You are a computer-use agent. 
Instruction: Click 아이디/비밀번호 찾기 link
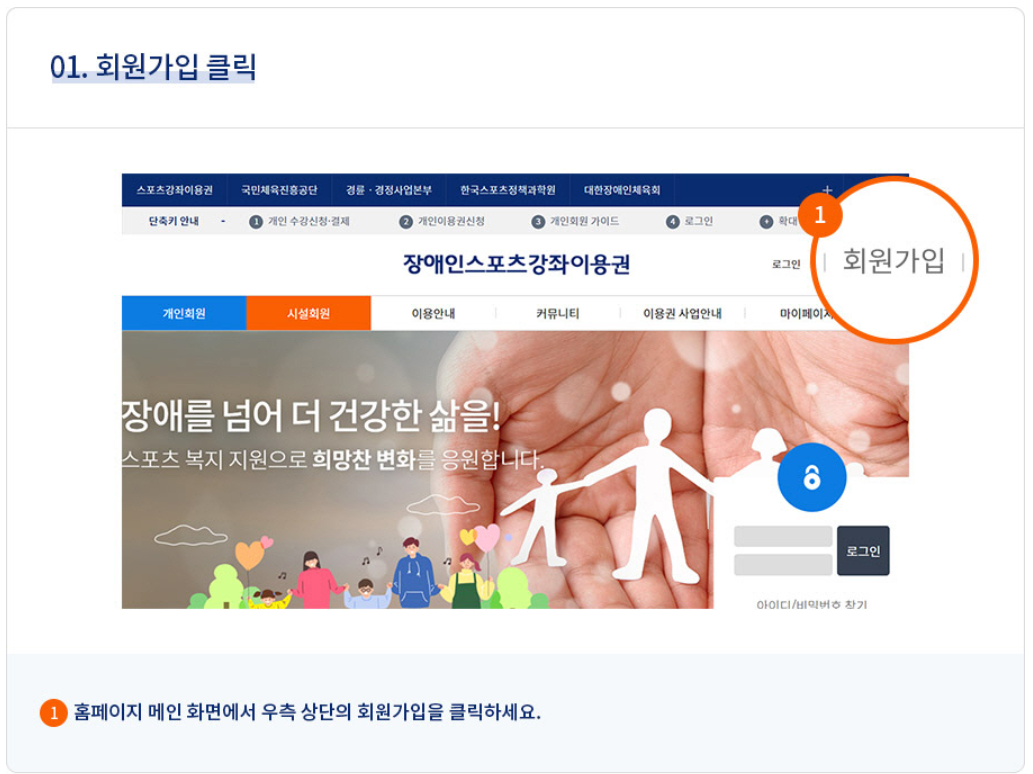[812, 603]
